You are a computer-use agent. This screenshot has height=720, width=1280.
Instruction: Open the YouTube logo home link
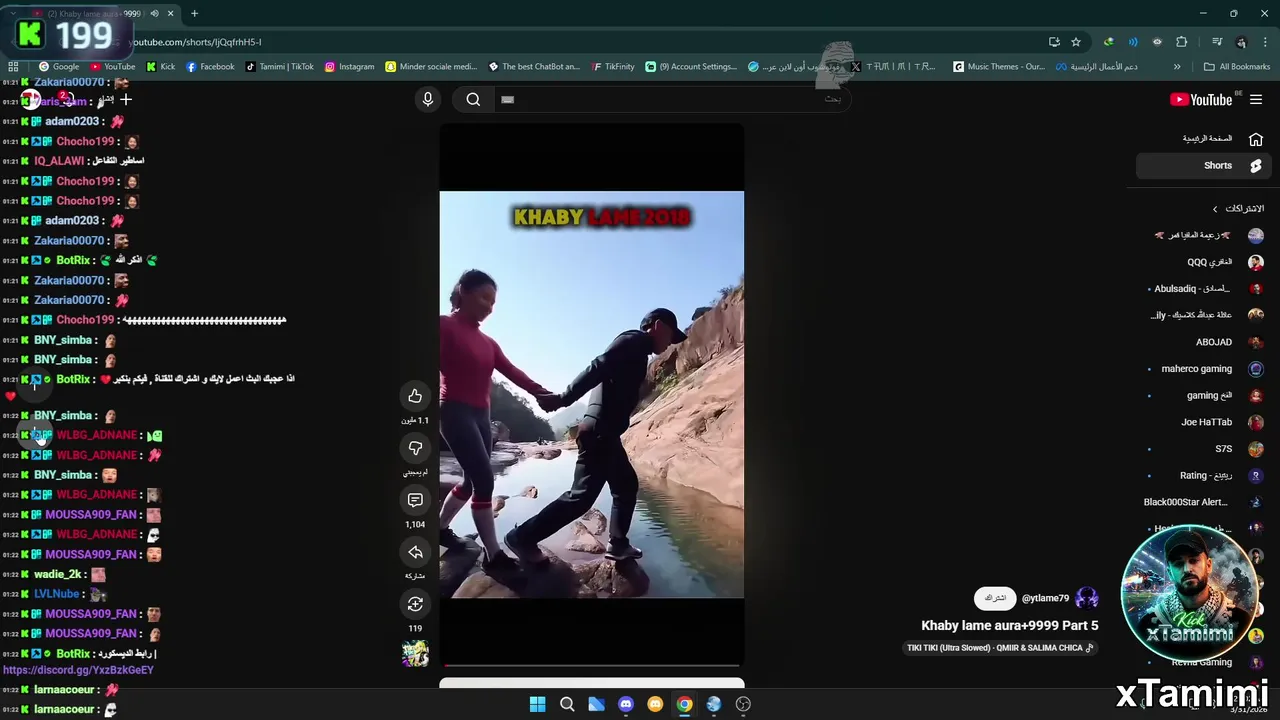[x=1201, y=99]
